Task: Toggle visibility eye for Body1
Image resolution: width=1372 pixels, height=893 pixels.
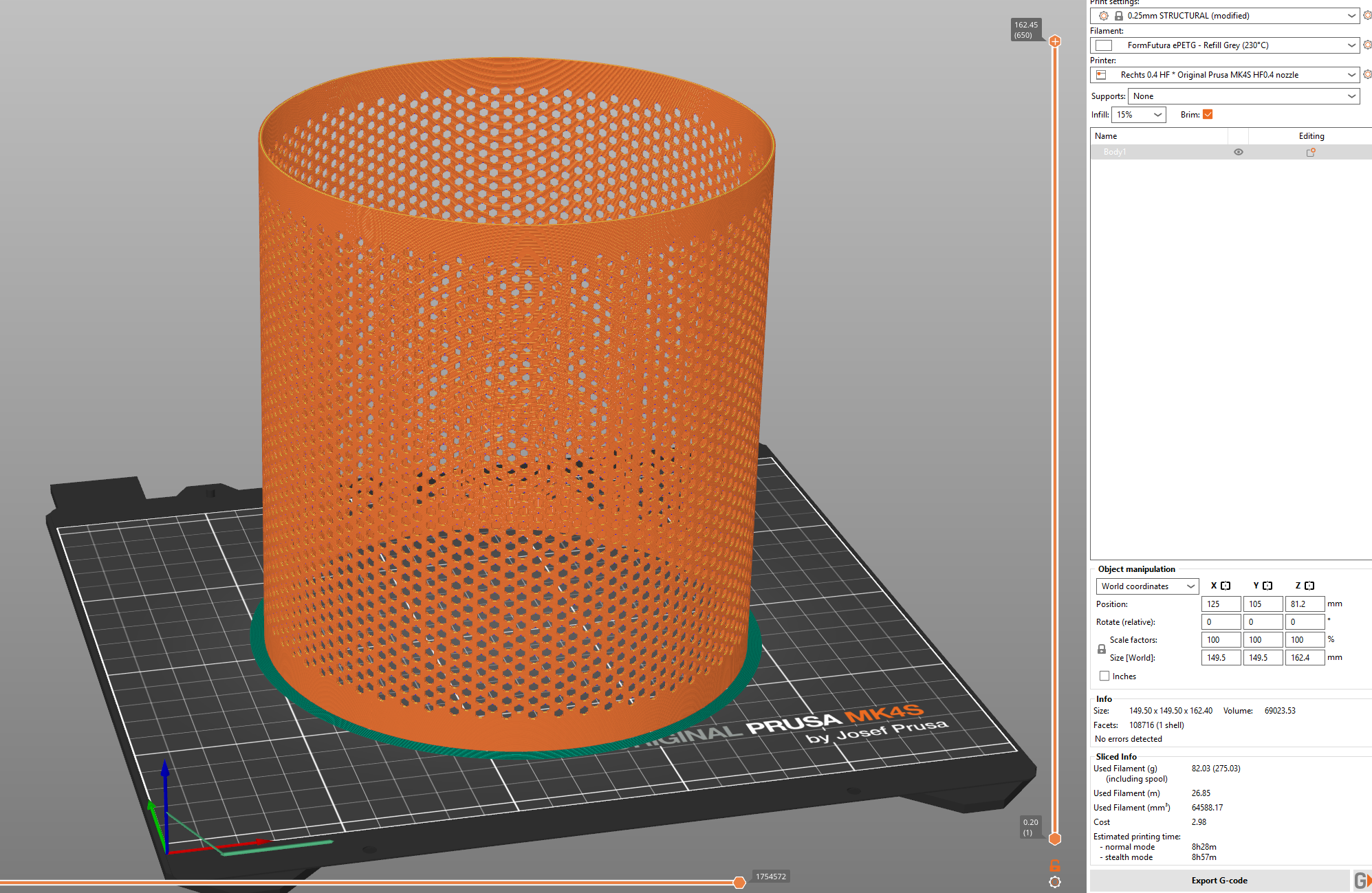Action: [x=1239, y=152]
